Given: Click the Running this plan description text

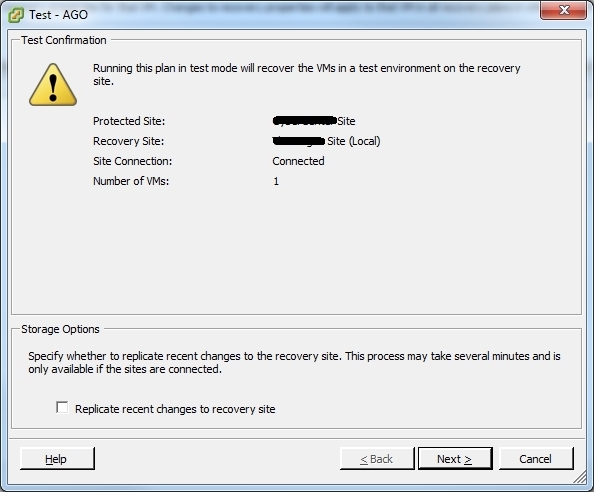Looking at the screenshot, I should (x=306, y=74).
